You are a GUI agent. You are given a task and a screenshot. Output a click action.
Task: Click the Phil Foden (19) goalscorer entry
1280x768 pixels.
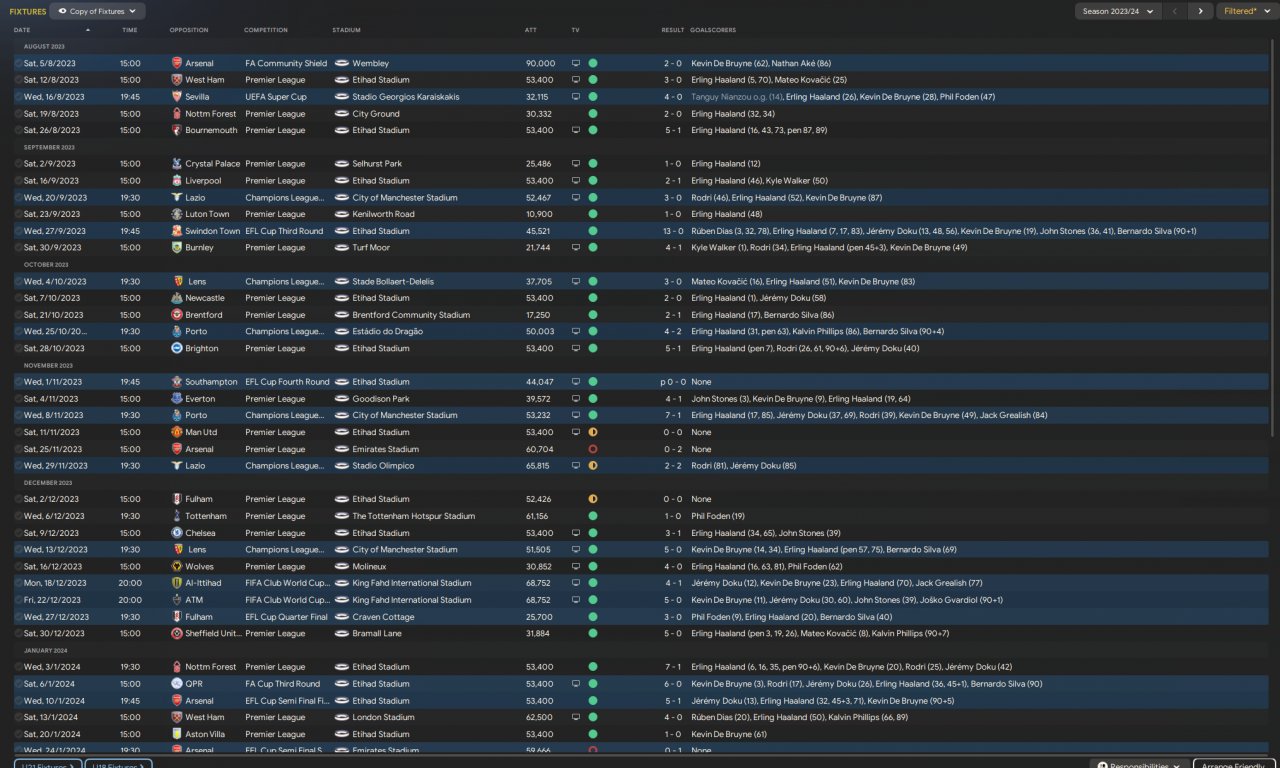point(717,516)
